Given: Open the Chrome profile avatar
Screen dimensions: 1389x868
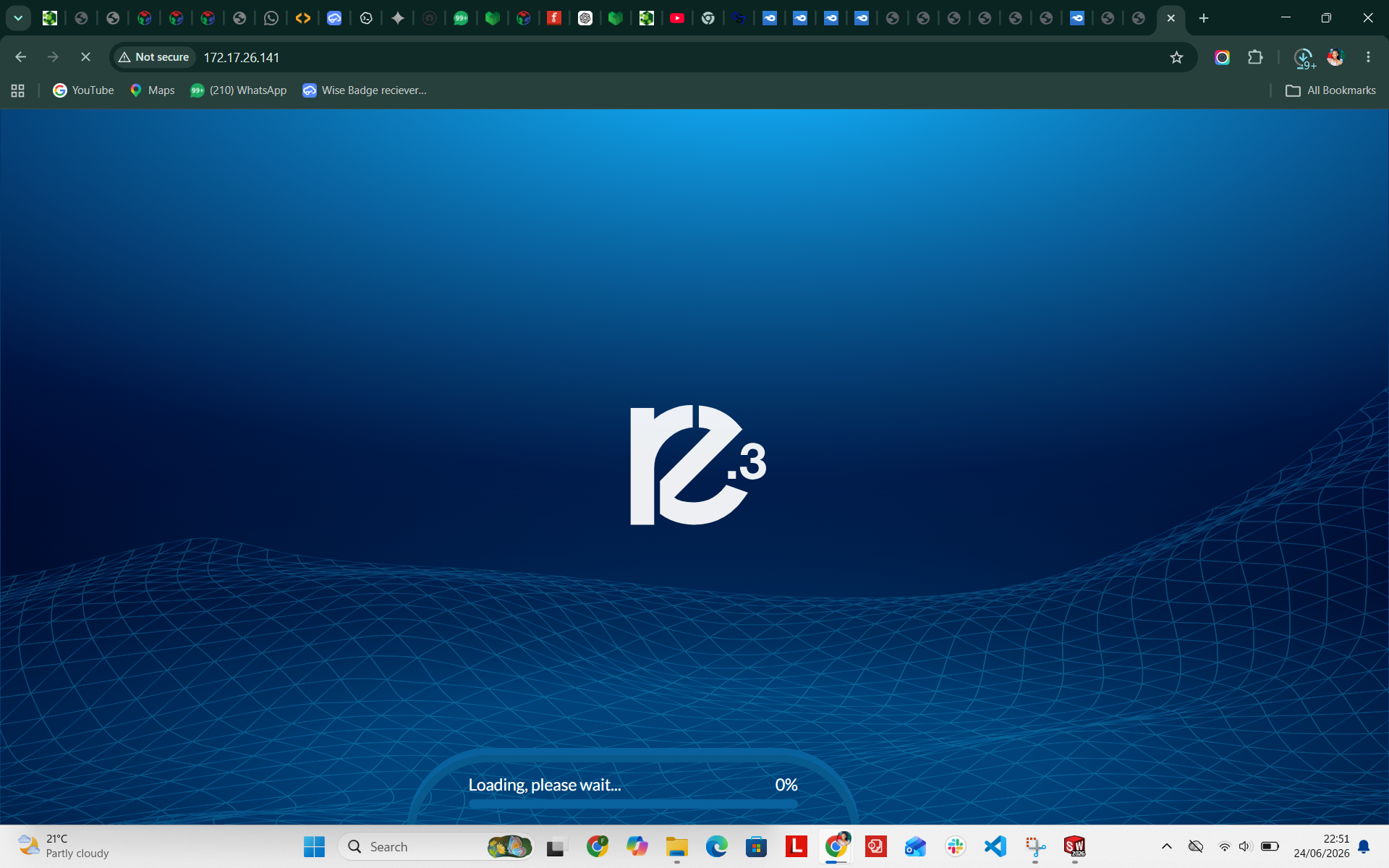Looking at the screenshot, I should (x=1335, y=57).
